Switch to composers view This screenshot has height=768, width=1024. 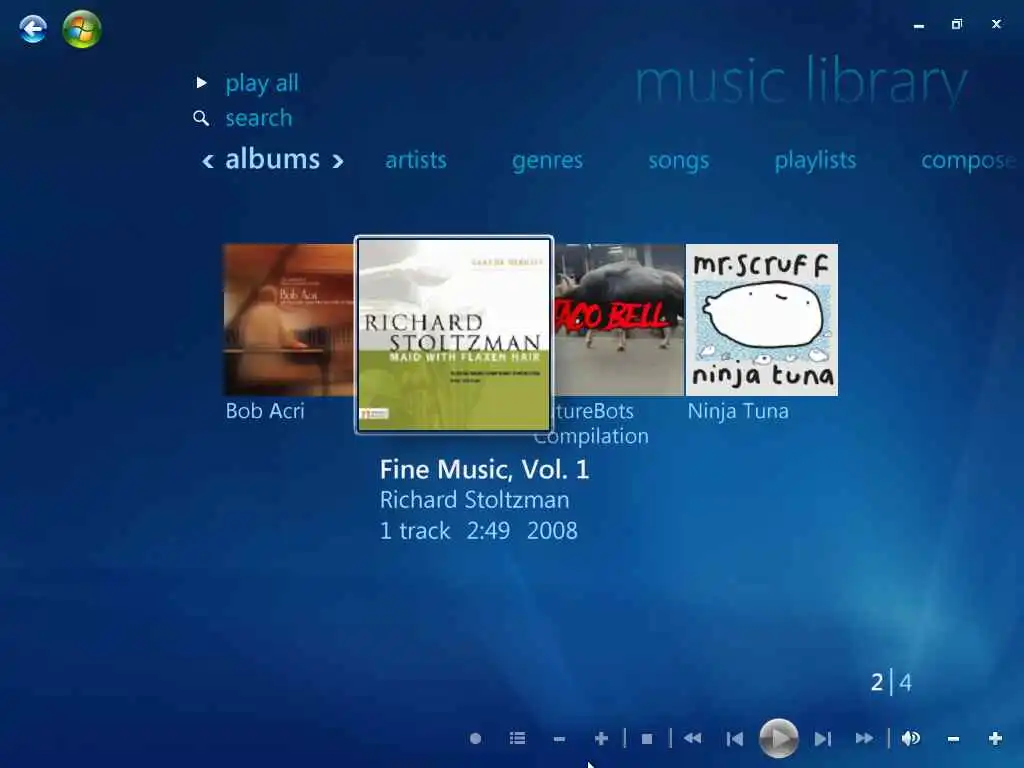pyautogui.click(x=969, y=161)
